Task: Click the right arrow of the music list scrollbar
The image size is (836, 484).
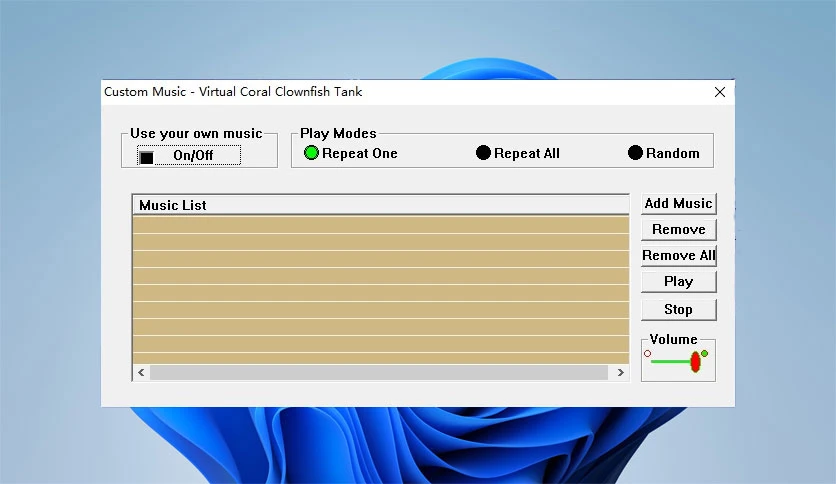Action: [x=620, y=373]
